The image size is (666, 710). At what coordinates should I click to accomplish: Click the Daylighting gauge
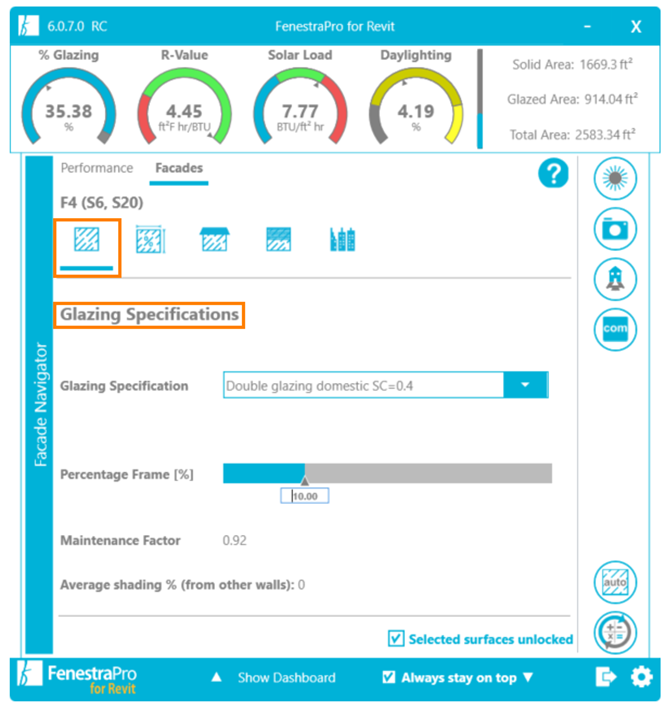tap(416, 106)
